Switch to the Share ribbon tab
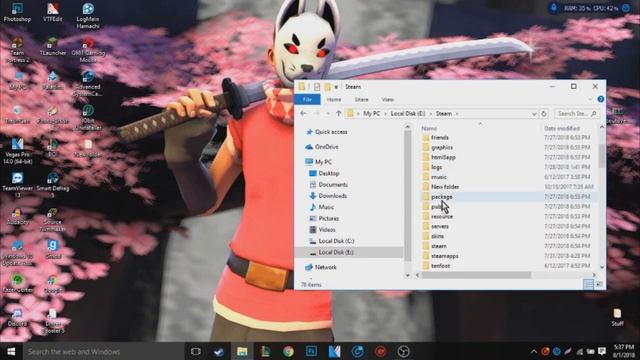Viewport: 640px width, 360px height. point(362,100)
